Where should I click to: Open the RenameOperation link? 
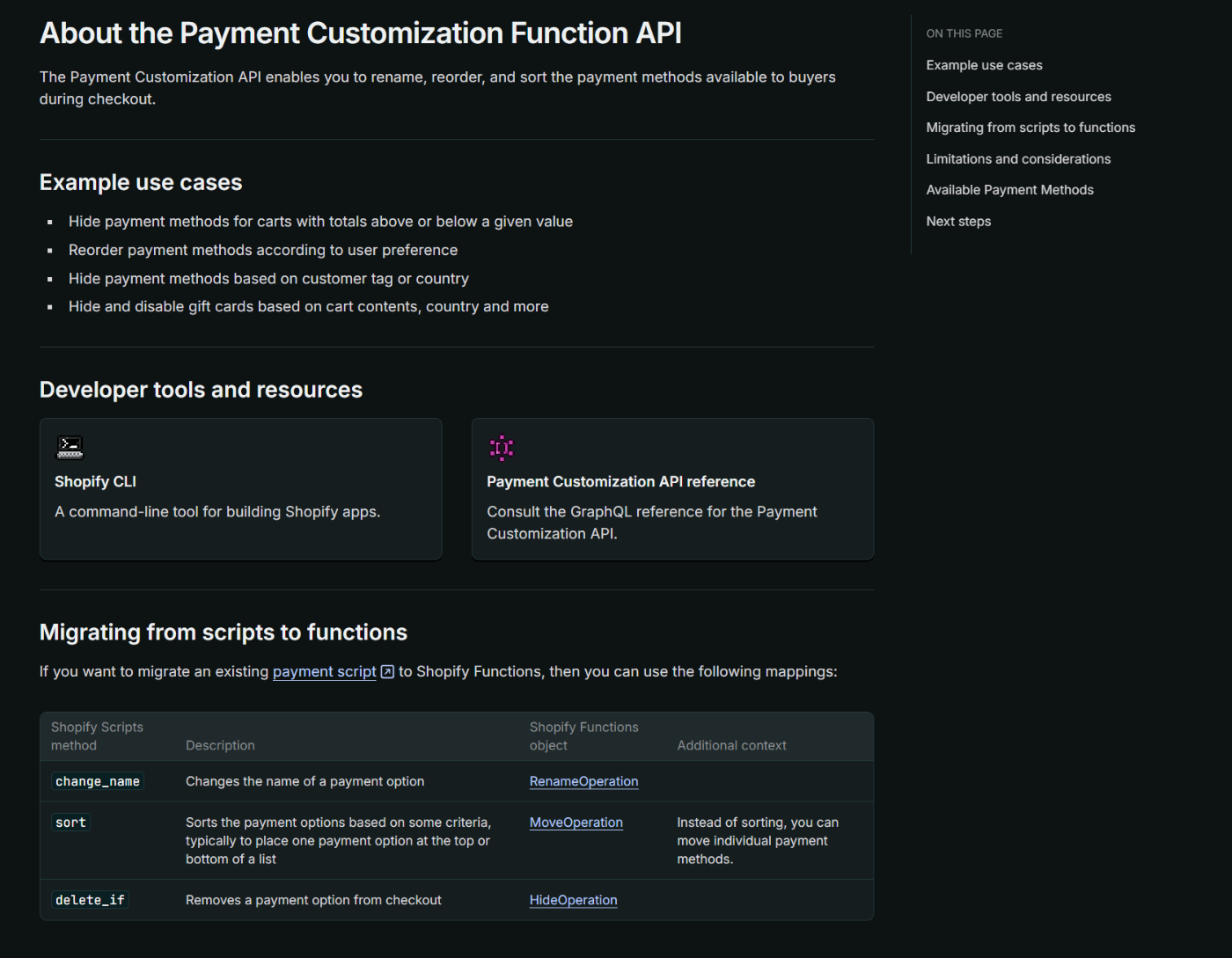(583, 781)
